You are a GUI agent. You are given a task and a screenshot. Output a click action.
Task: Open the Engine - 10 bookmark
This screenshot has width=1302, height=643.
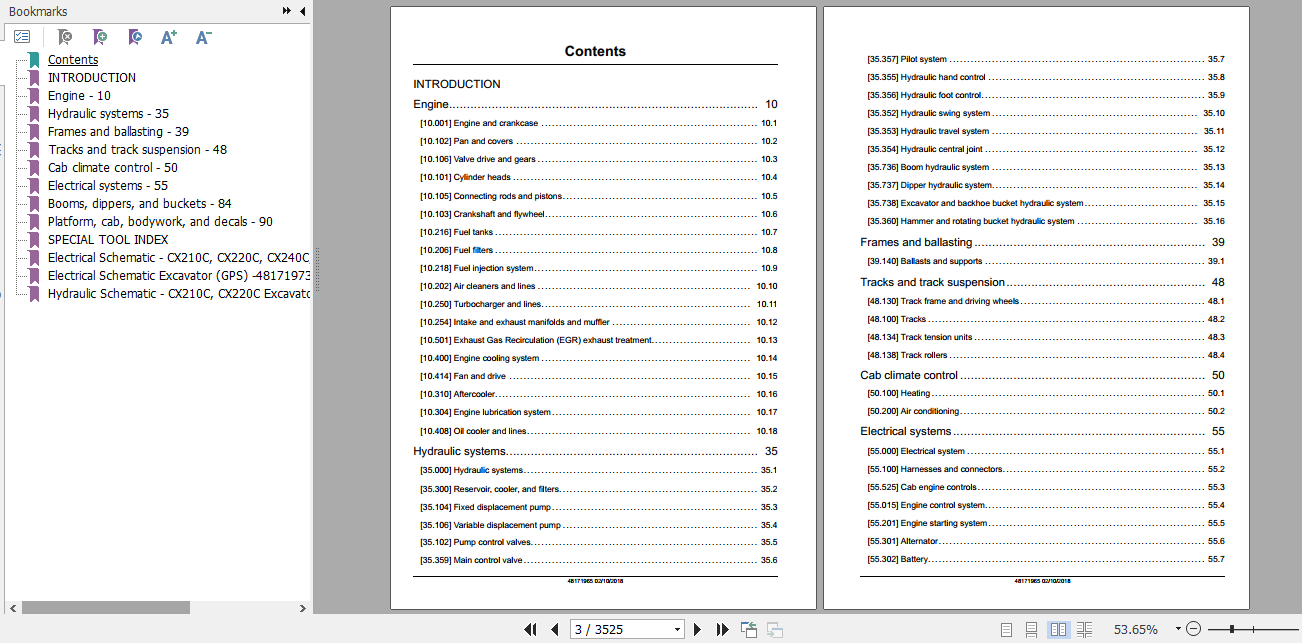coord(79,96)
